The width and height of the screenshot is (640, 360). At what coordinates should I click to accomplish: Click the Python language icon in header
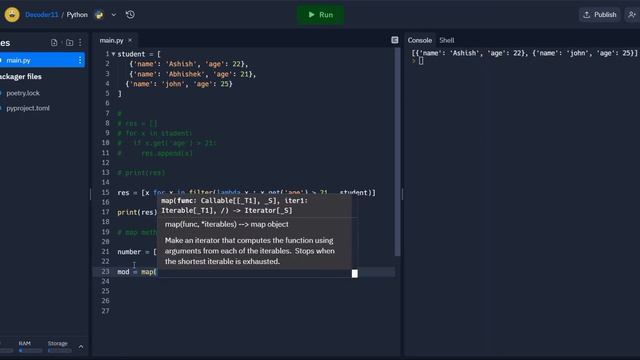(99, 15)
